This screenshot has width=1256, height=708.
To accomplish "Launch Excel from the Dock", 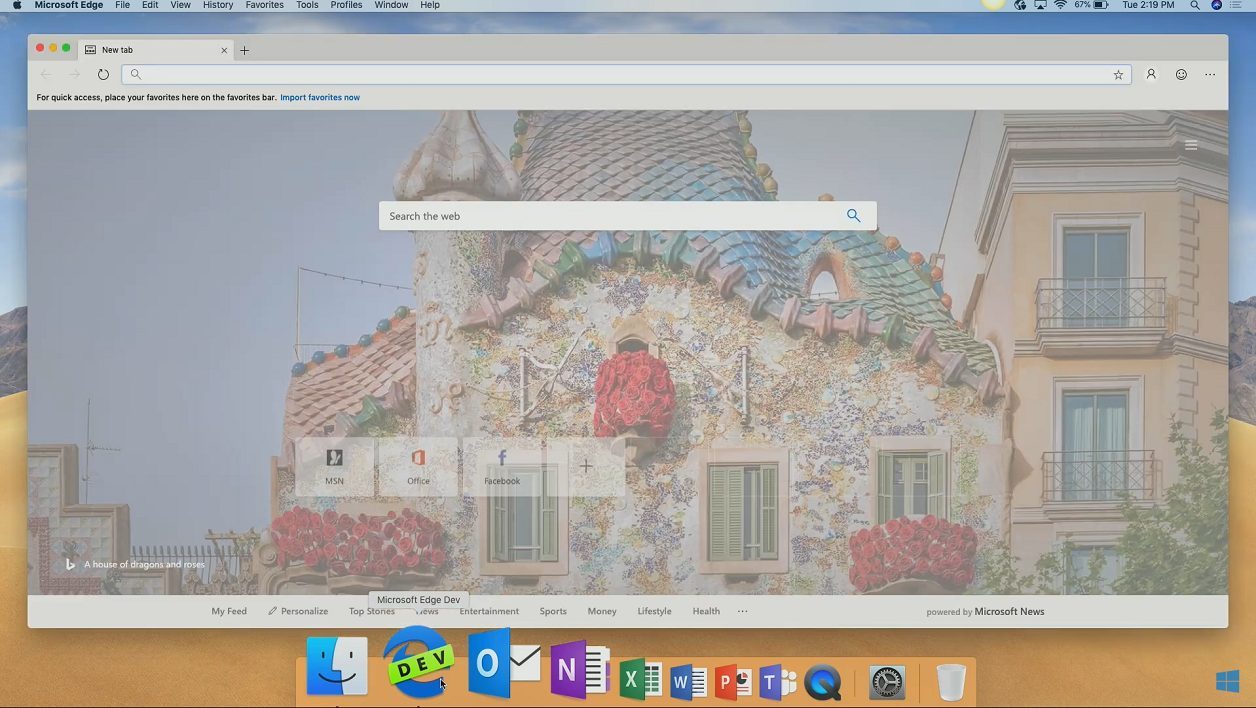I will click(640, 680).
